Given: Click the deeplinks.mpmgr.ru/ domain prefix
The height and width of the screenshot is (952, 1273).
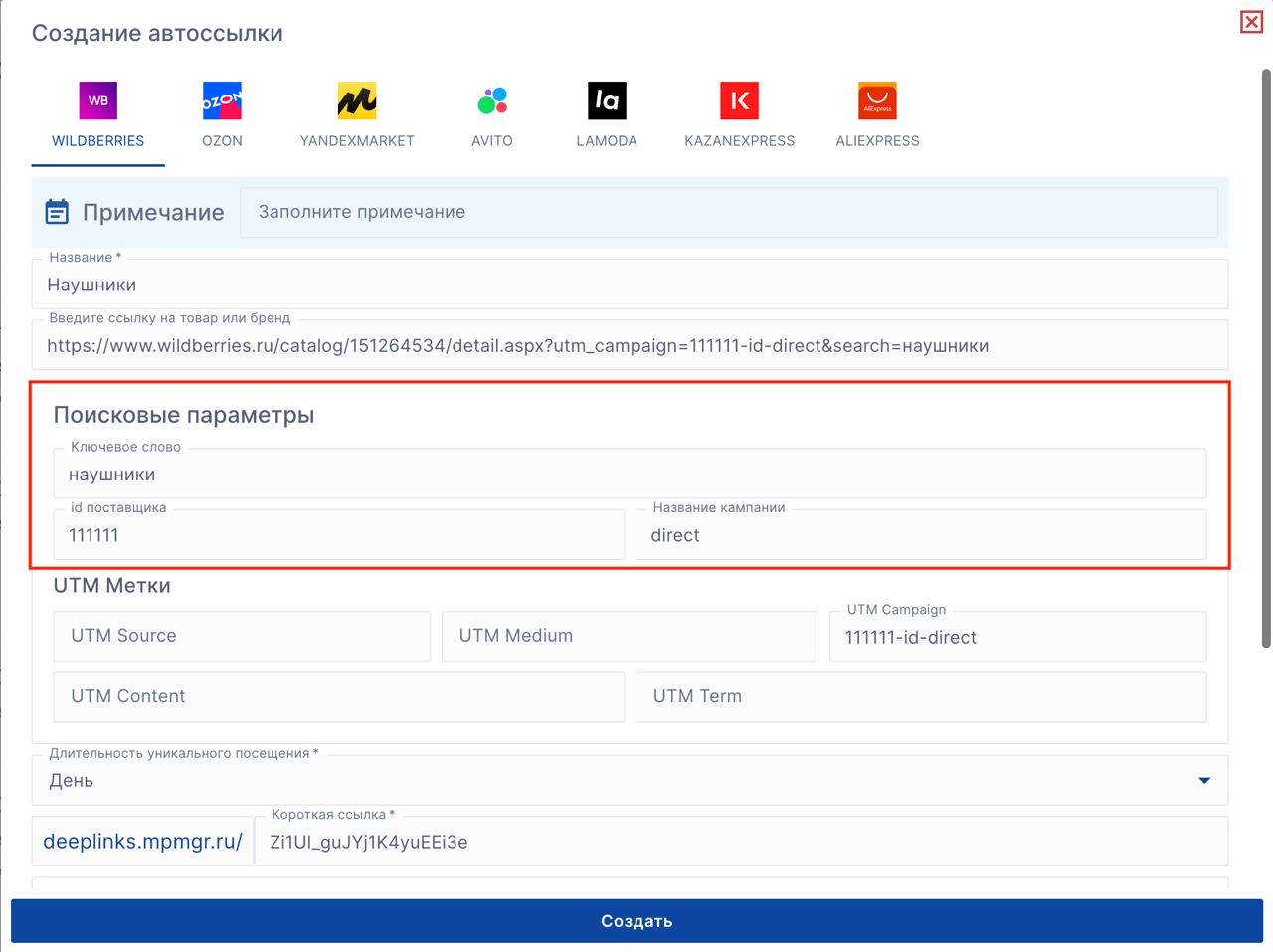Looking at the screenshot, I should click(x=142, y=842).
